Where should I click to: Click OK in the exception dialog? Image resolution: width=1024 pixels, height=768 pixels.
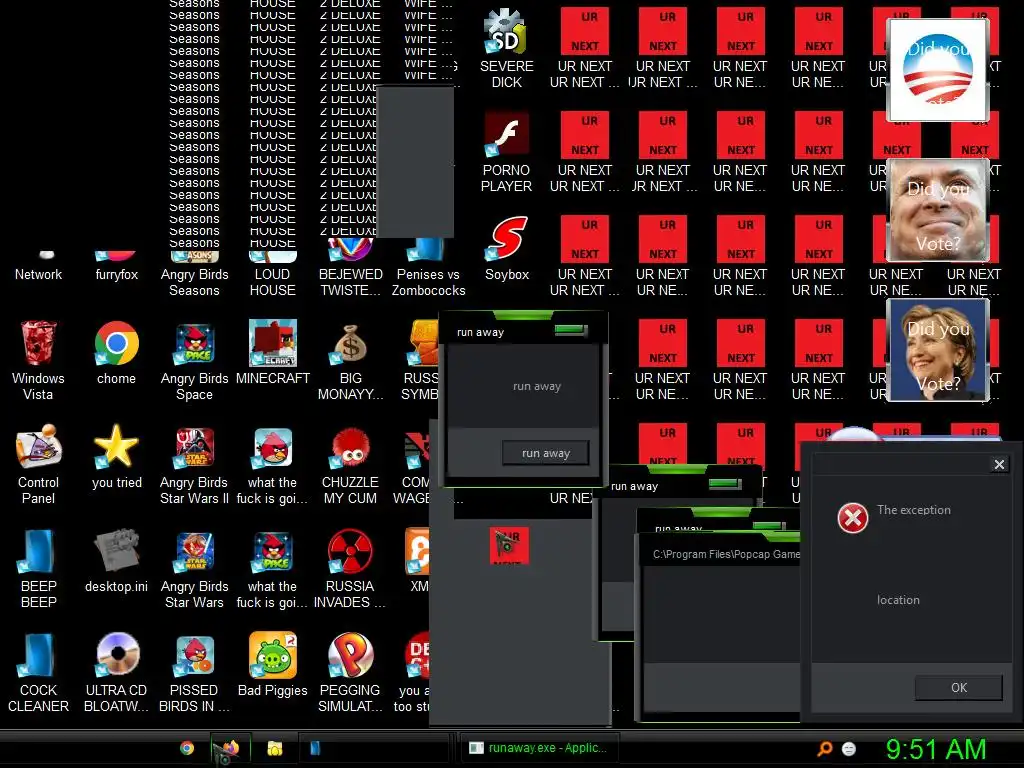click(959, 688)
